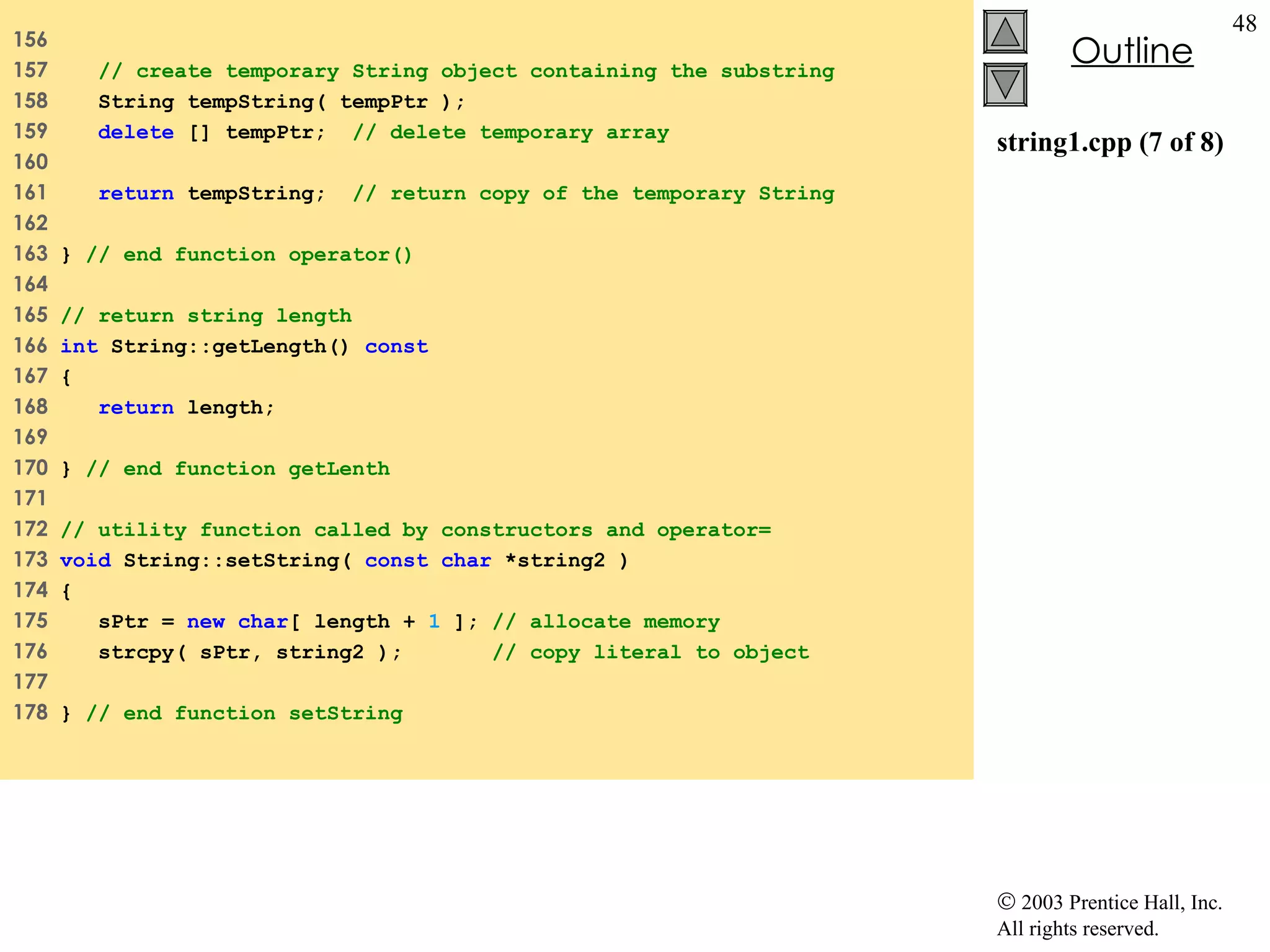Click the opening brace on line 167
The width and height of the screenshot is (1270, 952).
(66, 377)
